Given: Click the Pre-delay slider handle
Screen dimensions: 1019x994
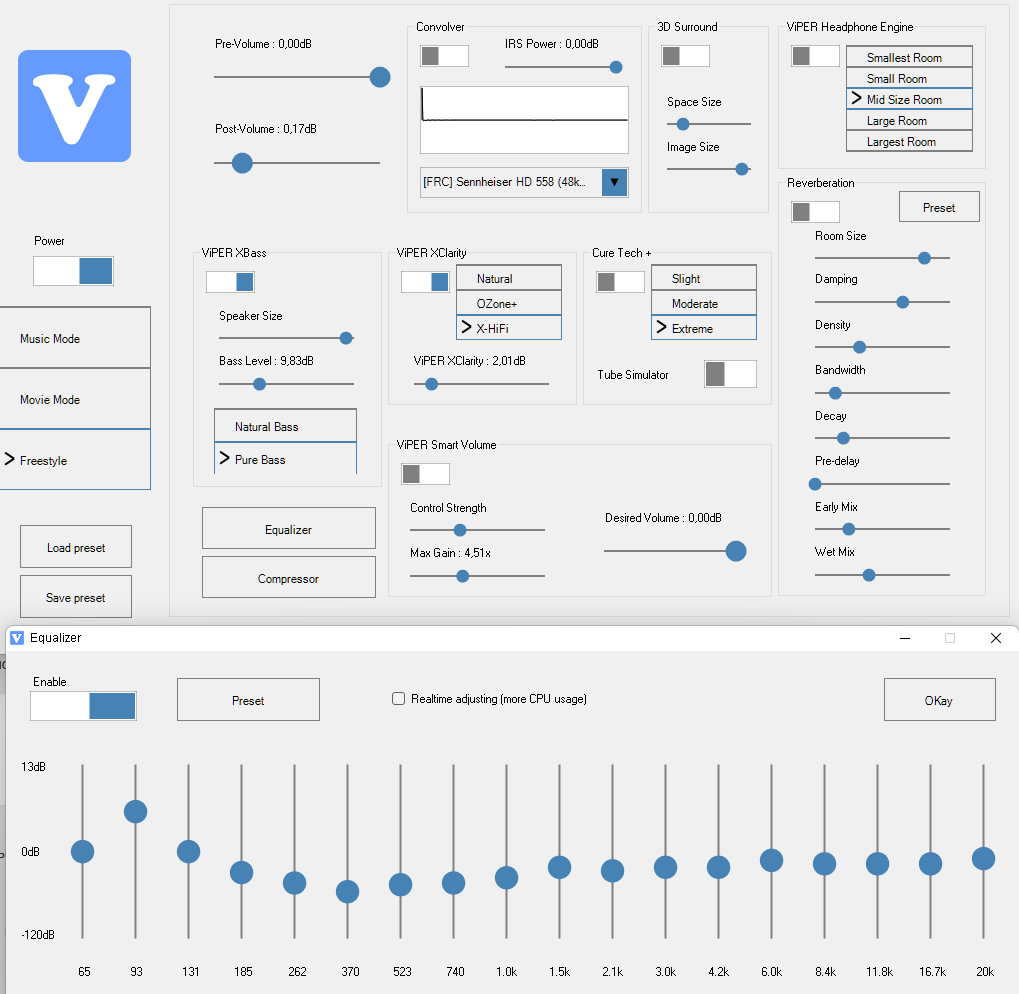Looking at the screenshot, I should tap(815, 484).
